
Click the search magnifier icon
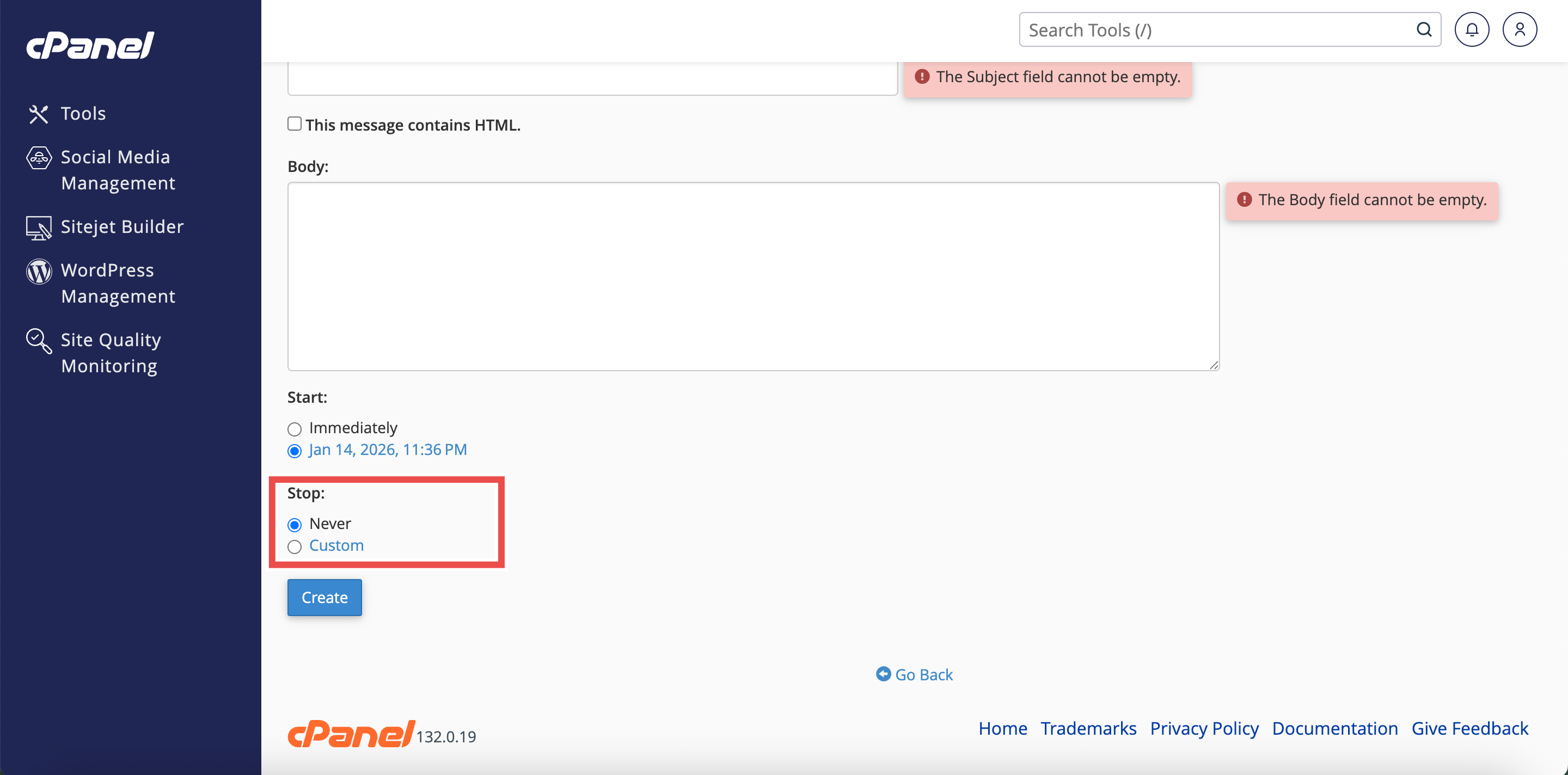1424,30
